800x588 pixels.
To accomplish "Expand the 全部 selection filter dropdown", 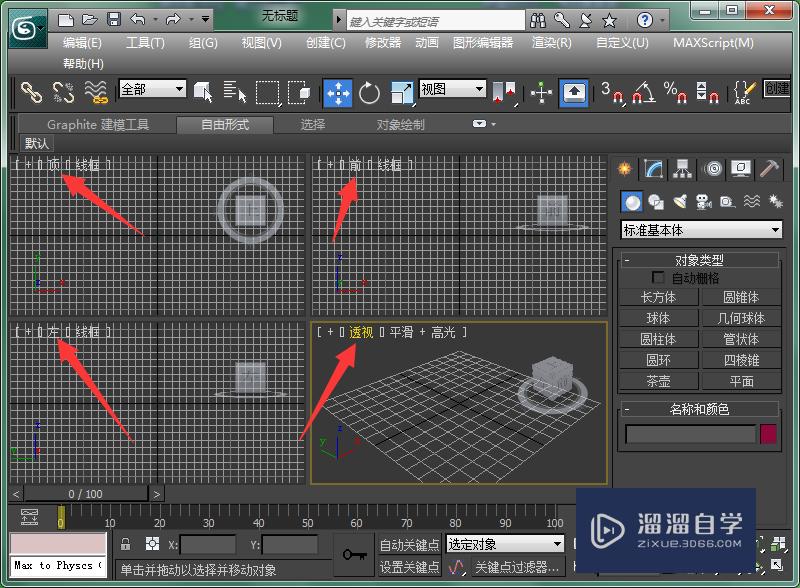I will click(152, 89).
